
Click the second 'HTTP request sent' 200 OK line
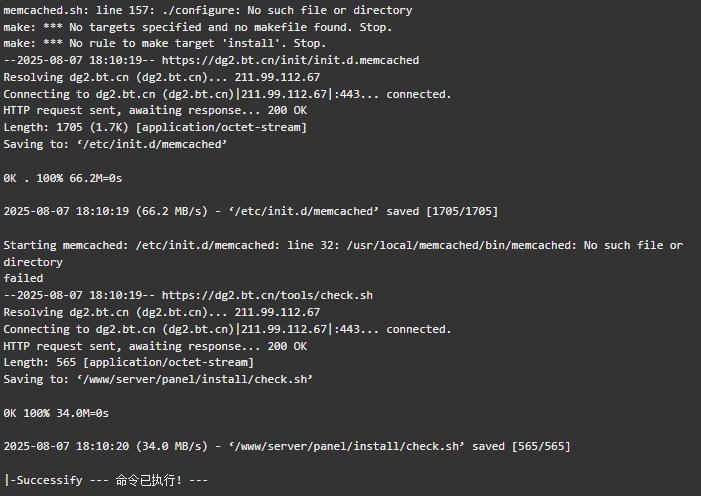click(155, 346)
